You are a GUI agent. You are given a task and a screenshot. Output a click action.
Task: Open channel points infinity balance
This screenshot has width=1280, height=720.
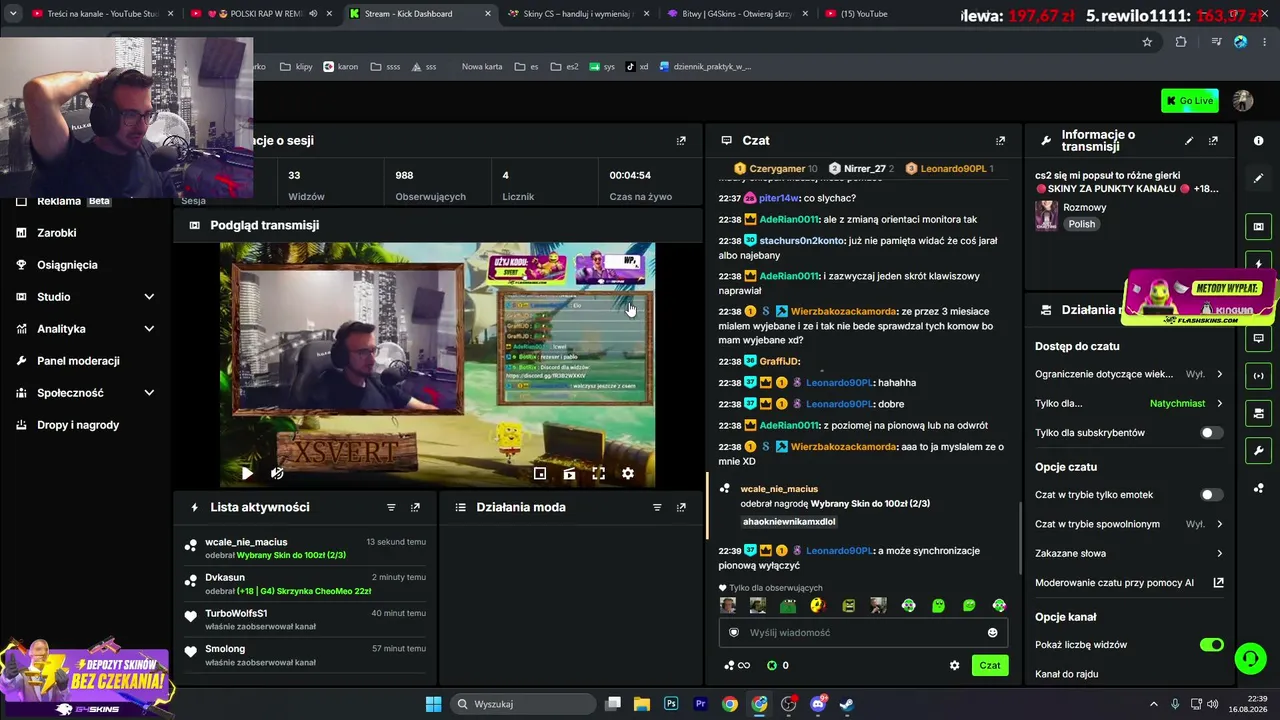pos(737,665)
